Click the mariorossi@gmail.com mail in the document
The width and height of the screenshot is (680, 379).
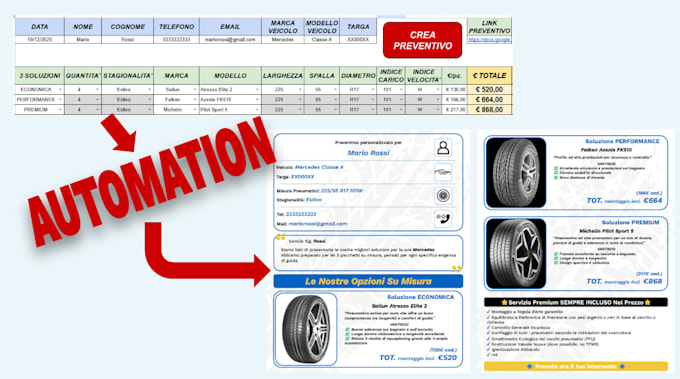[x=318, y=224]
